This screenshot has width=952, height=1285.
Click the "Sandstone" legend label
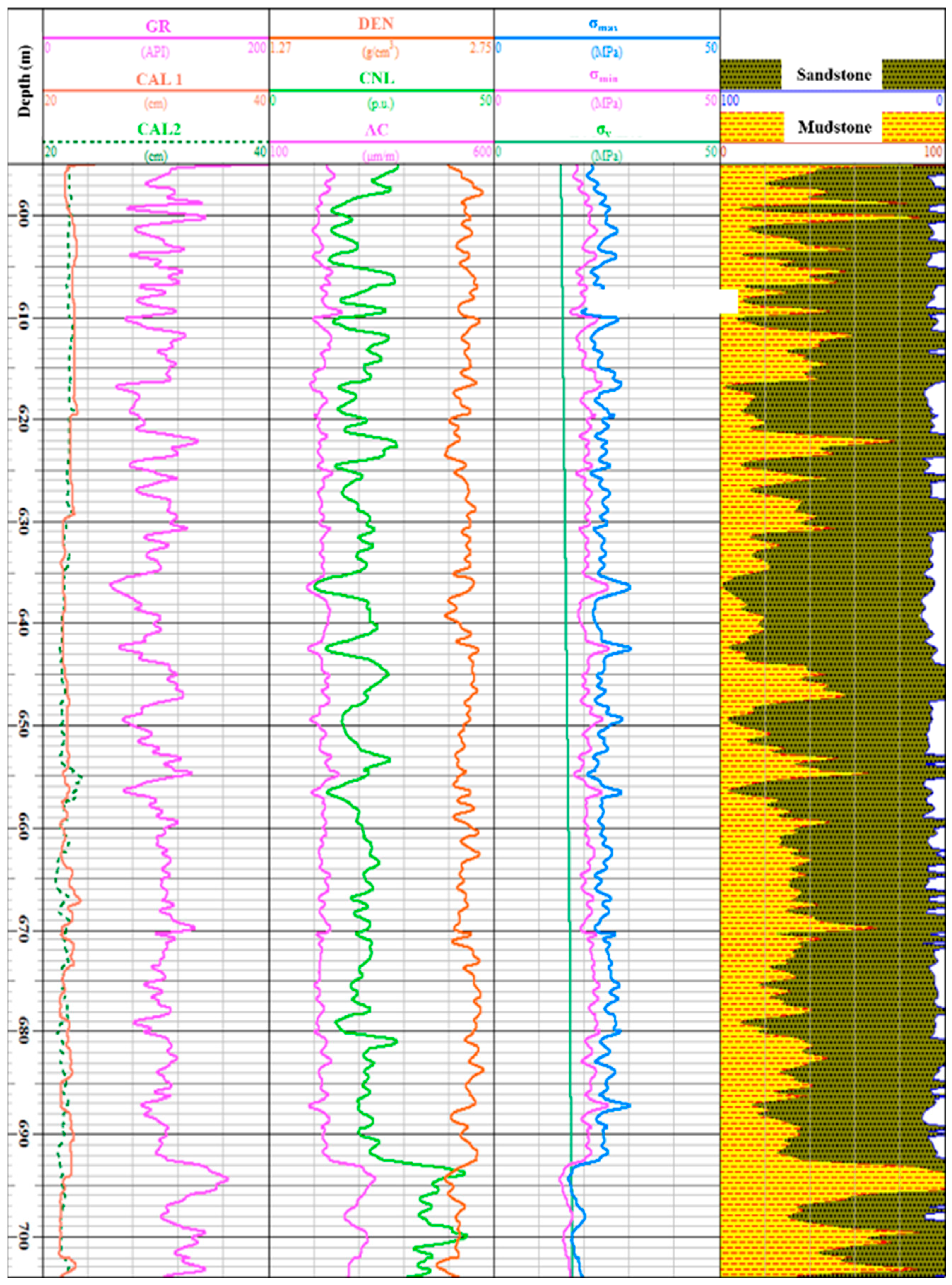pos(834,74)
